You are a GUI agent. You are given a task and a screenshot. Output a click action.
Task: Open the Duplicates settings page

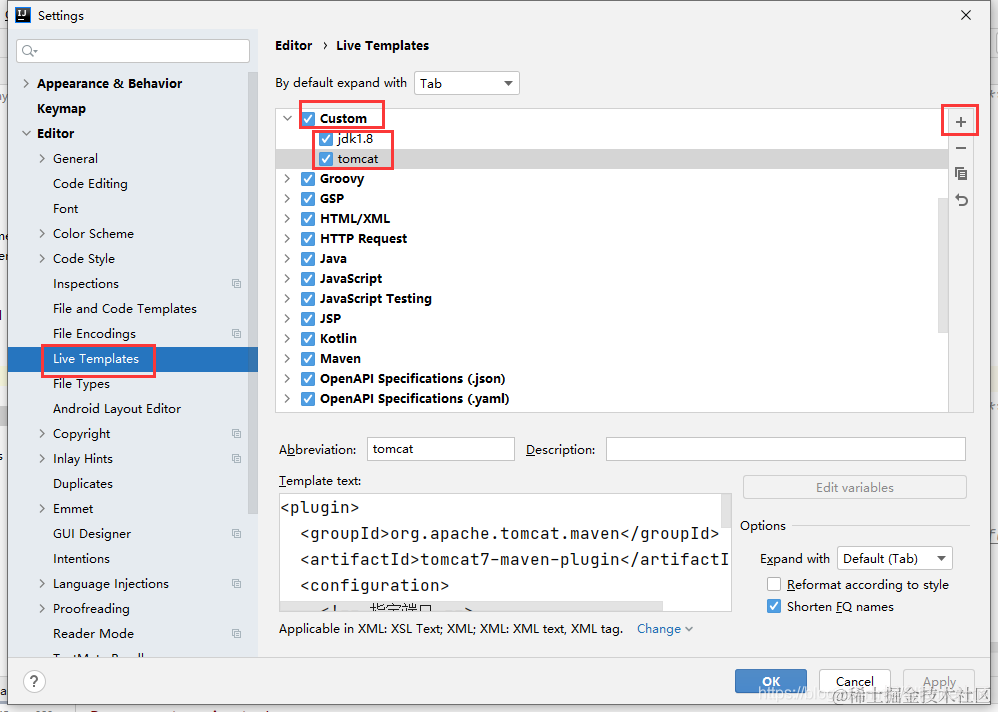[x=83, y=484]
